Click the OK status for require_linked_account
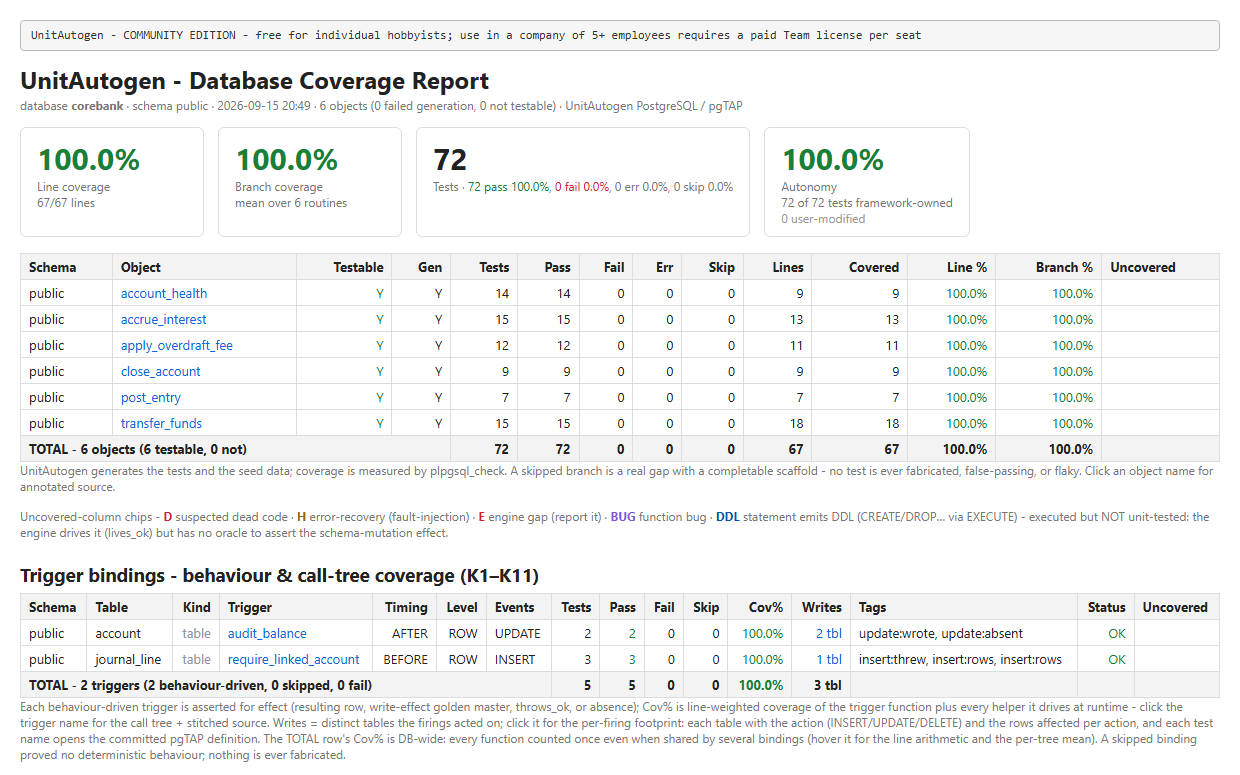 [1117, 659]
